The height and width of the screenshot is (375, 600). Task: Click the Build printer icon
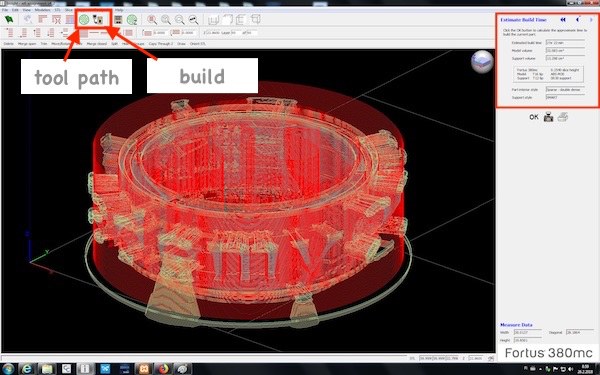tap(98, 19)
